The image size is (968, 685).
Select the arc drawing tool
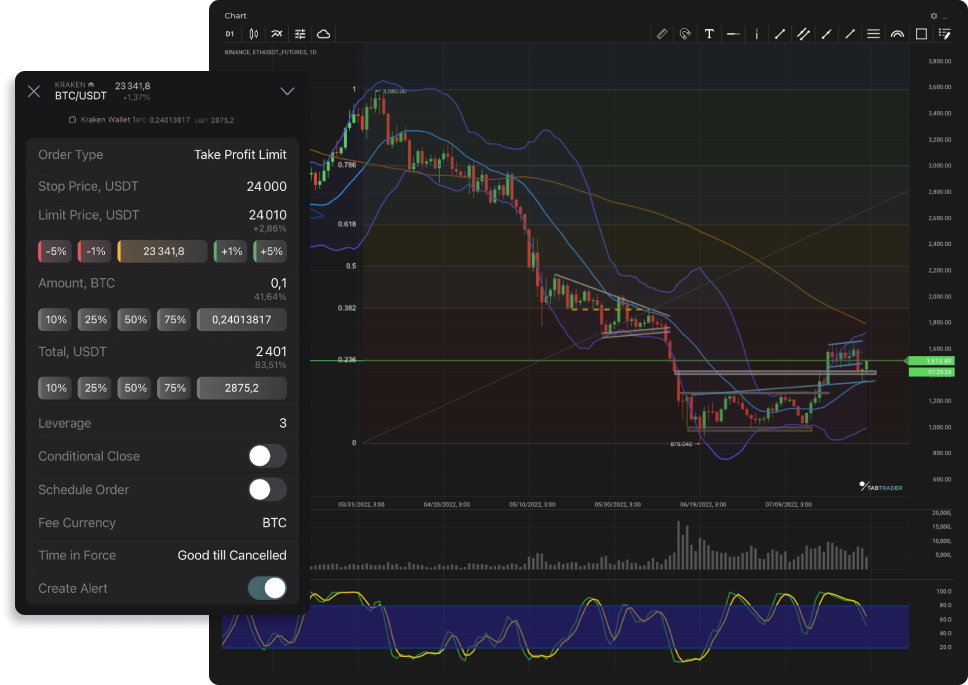pyautogui.click(x=897, y=34)
